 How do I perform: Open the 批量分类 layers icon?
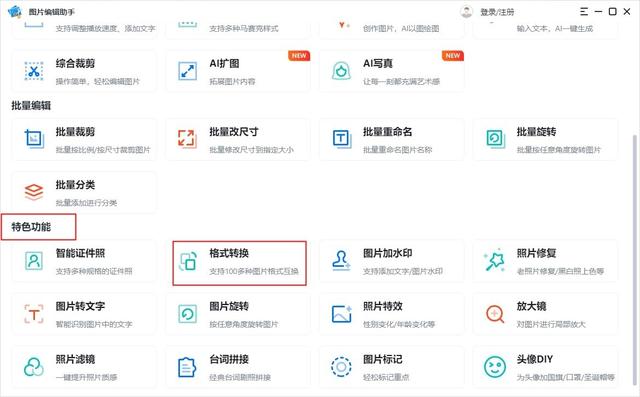tap(34, 192)
